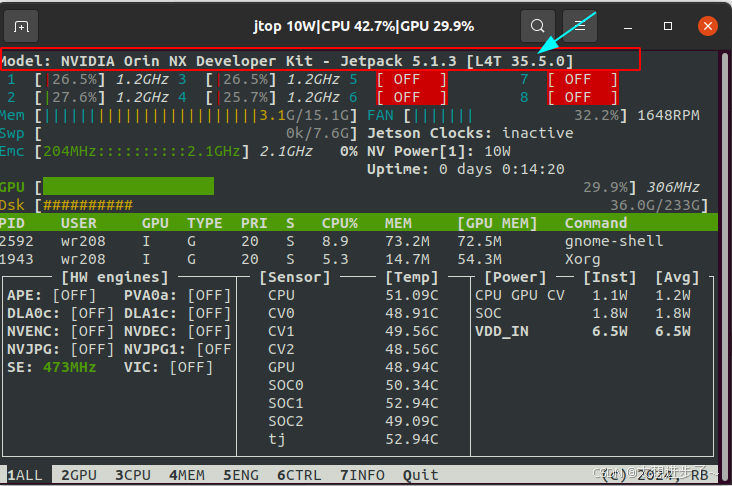
Task: Click the SOC1 temperature 52.94C
Action: (x=412, y=403)
